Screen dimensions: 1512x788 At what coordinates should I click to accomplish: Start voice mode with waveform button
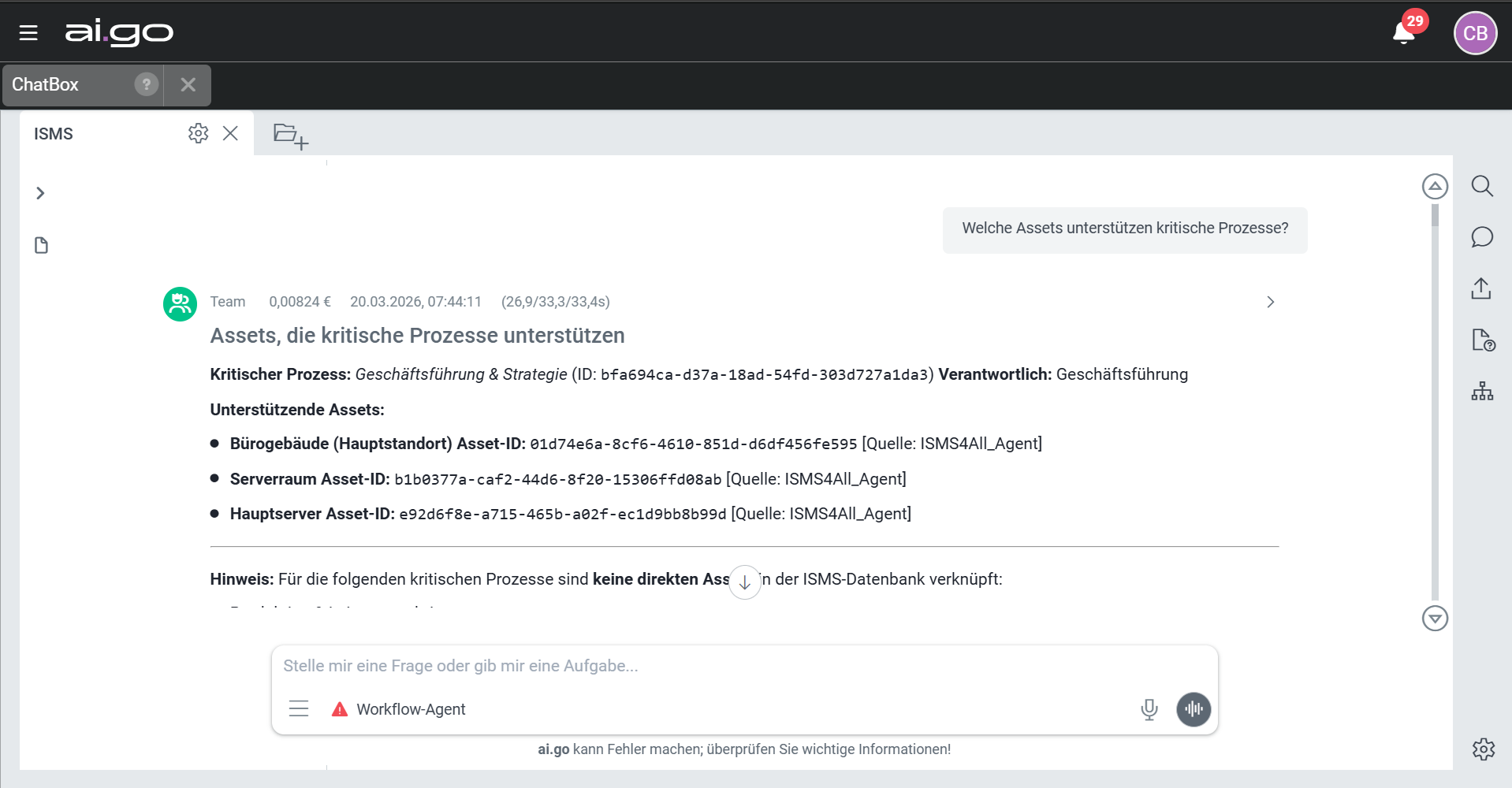[x=1194, y=709]
